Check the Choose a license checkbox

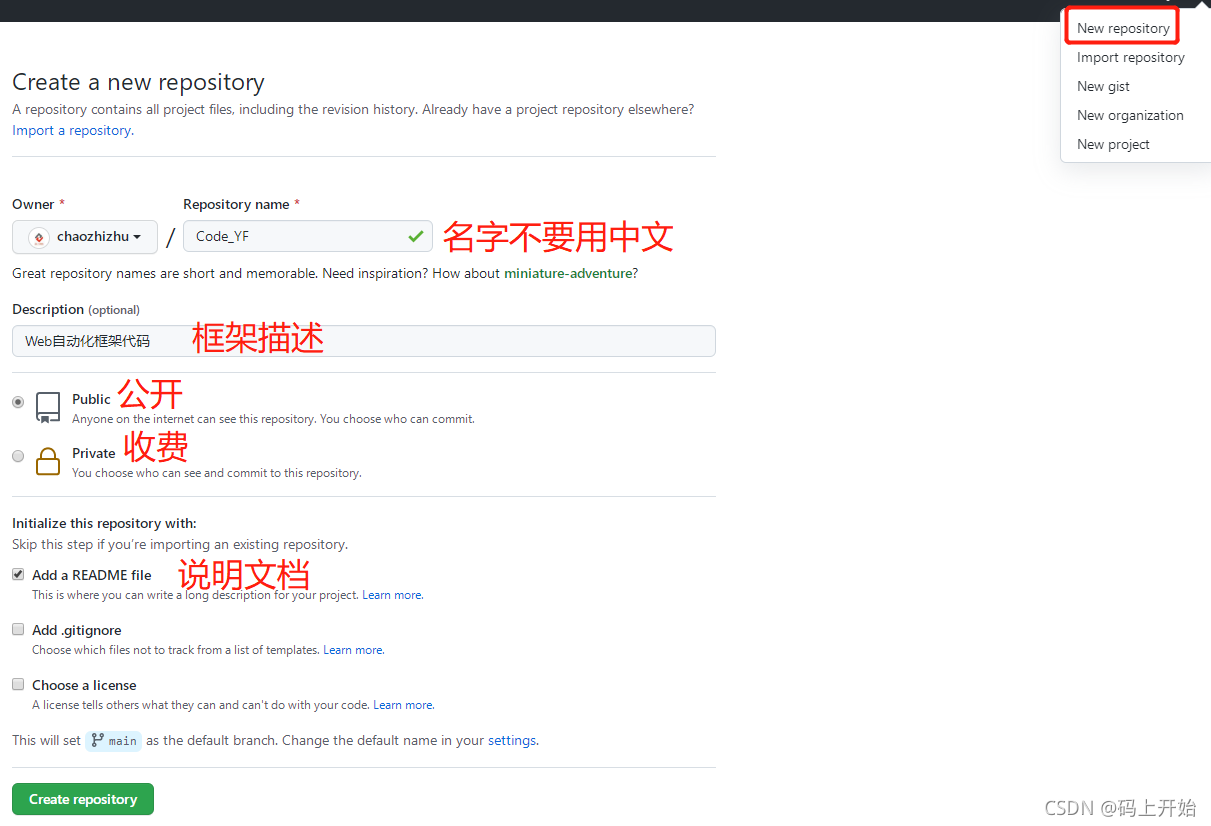(x=18, y=685)
